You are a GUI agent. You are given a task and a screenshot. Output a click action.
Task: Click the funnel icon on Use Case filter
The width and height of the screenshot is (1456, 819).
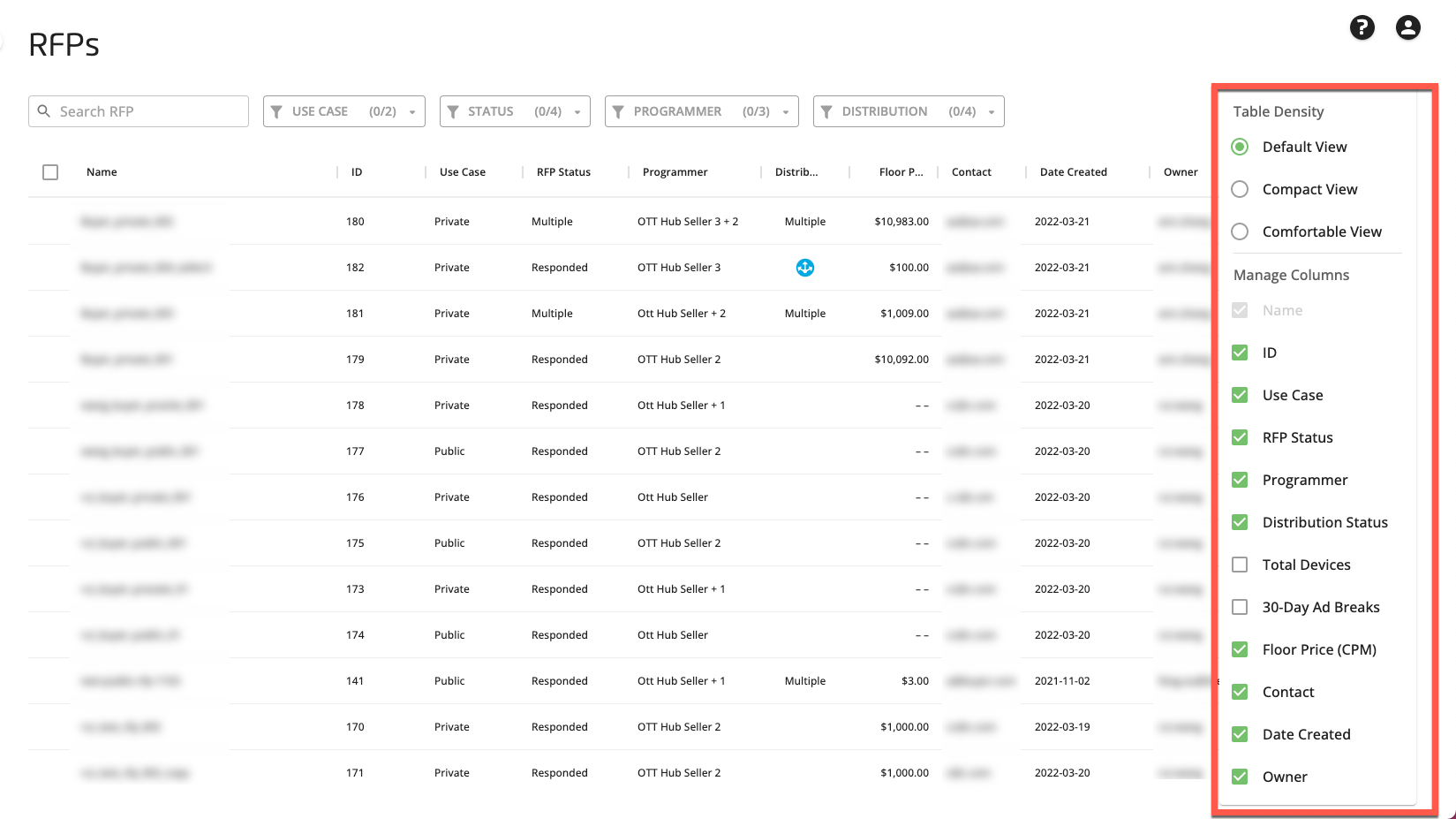(x=277, y=111)
